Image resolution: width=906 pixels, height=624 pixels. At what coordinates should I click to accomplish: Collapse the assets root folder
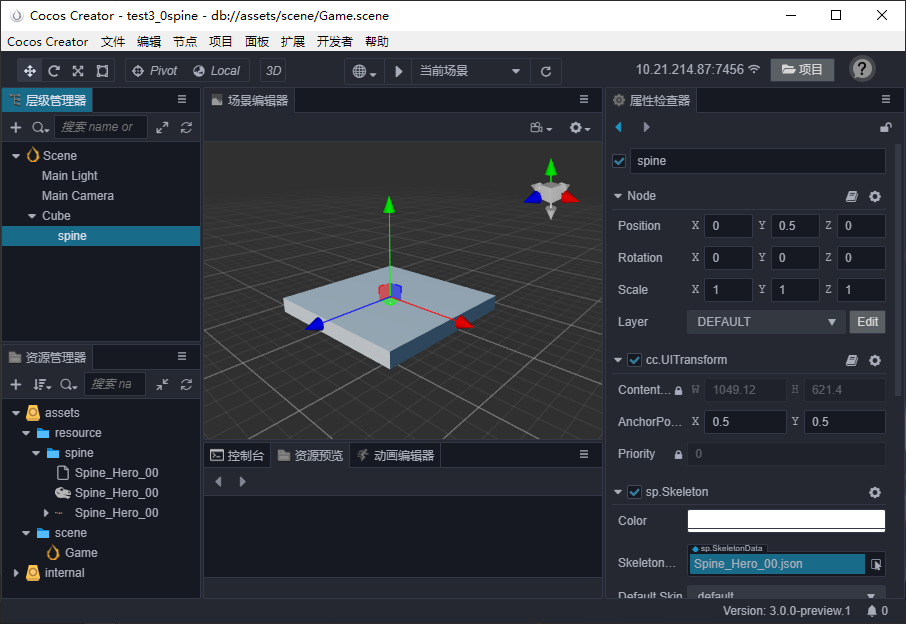click(x=16, y=413)
